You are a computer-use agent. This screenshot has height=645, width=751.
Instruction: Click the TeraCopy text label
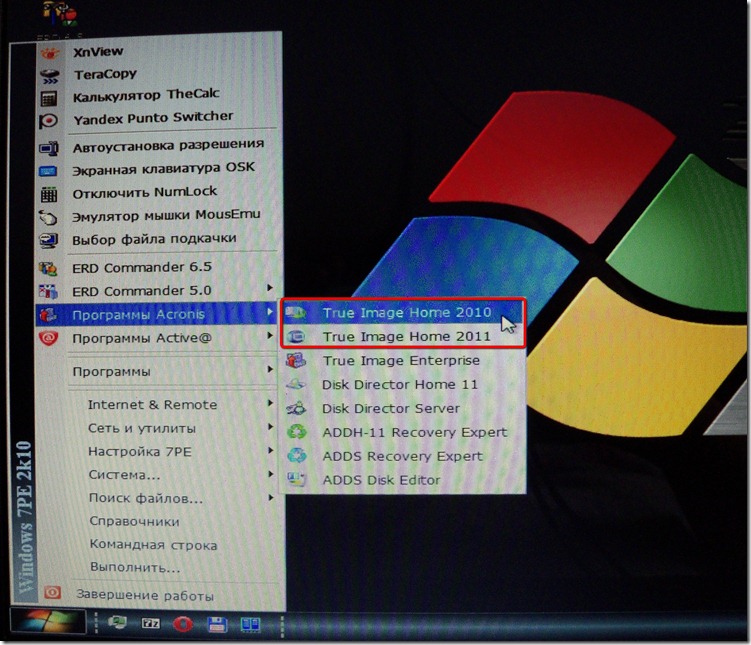[x=105, y=74]
